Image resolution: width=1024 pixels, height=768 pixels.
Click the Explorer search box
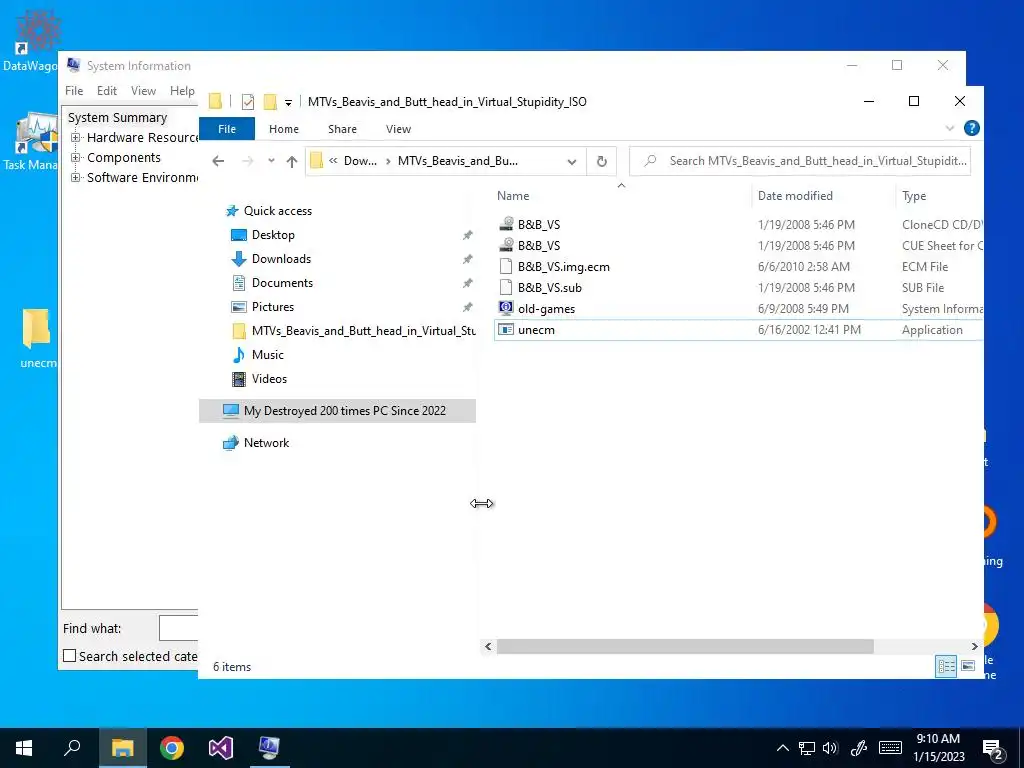pyautogui.click(x=800, y=161)
